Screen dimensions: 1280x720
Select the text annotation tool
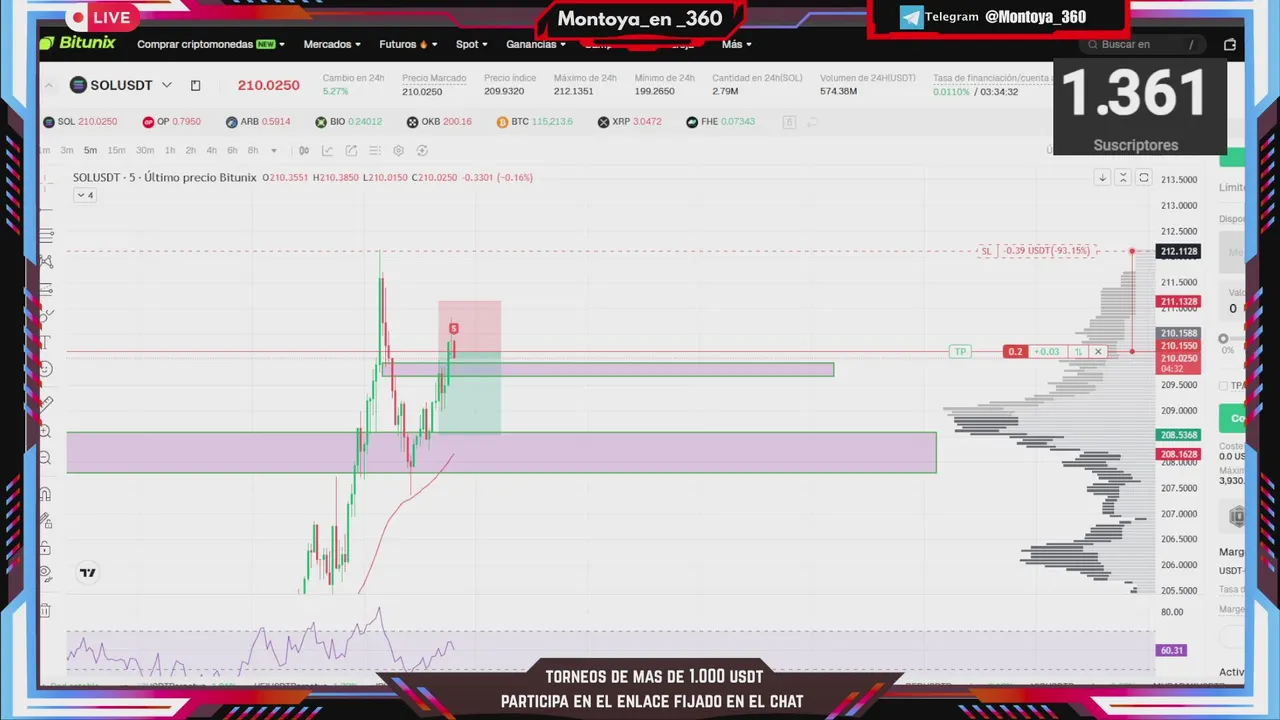(x=46, y=342)
